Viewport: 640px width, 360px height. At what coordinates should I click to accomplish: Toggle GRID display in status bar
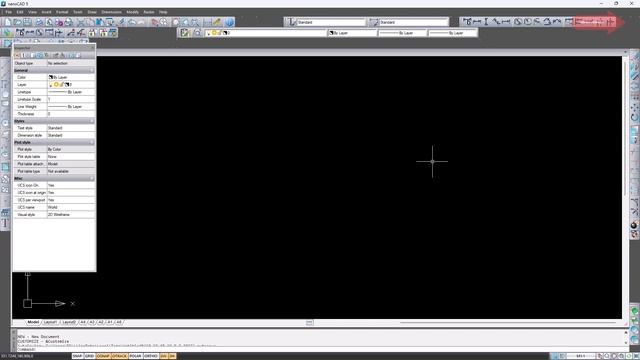[89, 356]
